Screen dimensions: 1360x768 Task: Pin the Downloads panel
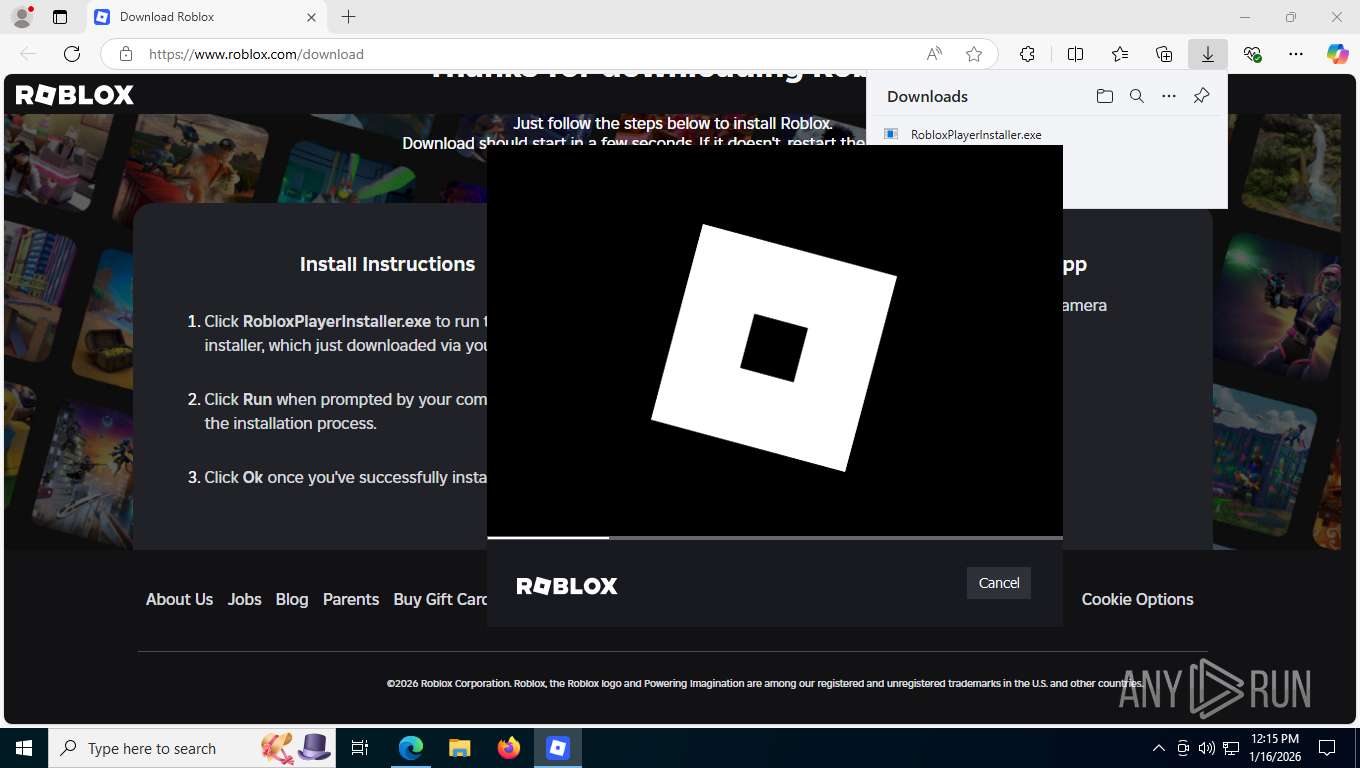click(x=1201, y=96)
